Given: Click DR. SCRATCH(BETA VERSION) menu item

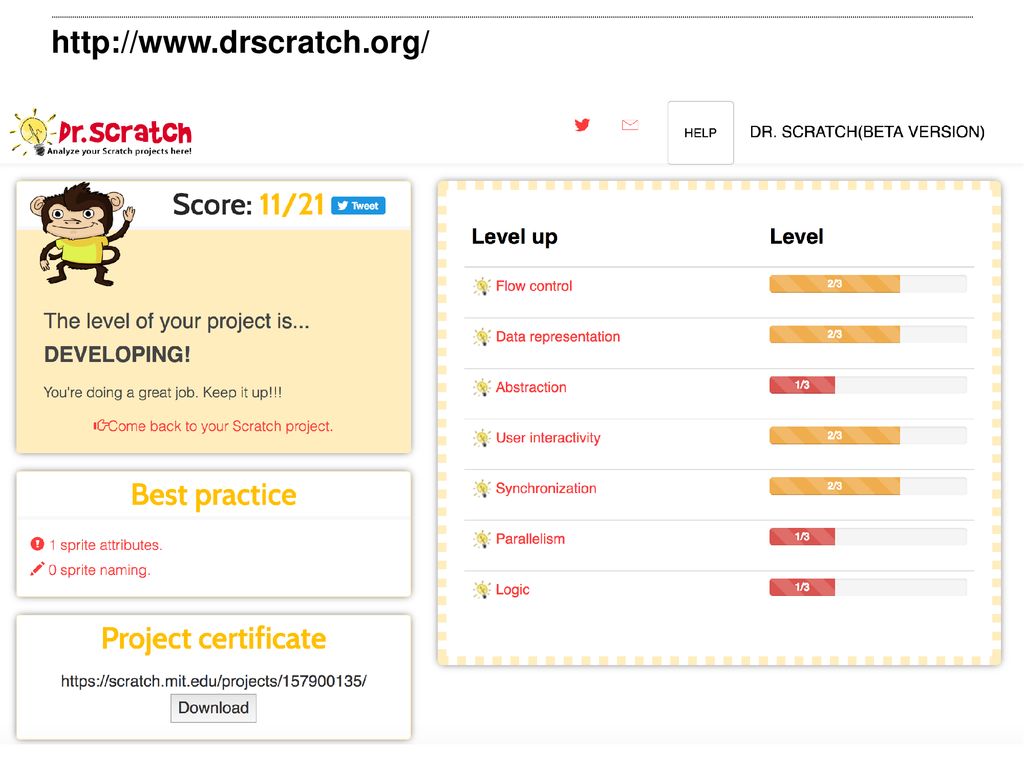Looking at the screenshot, I should click(867, 132).
